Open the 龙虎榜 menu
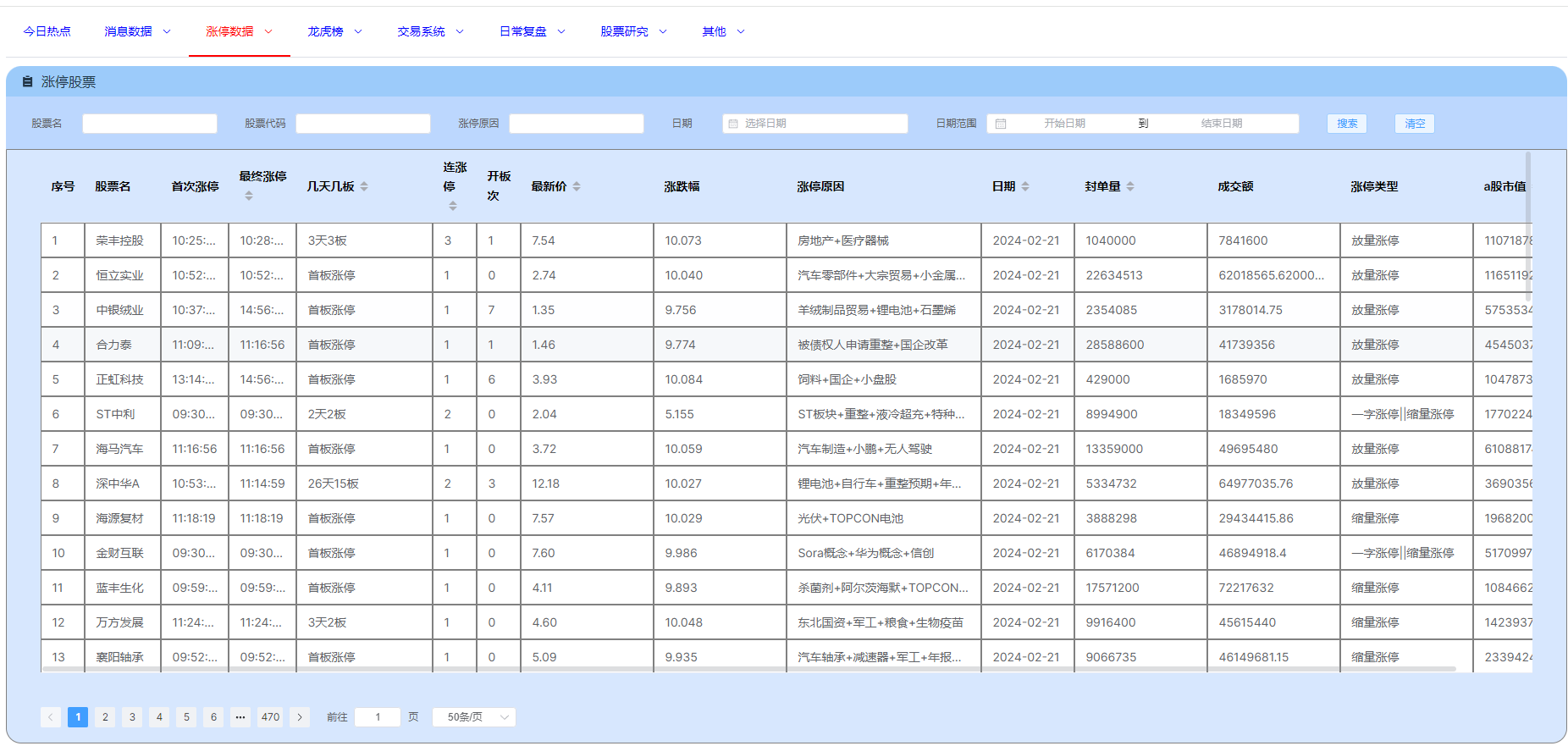 pos(334,31)
